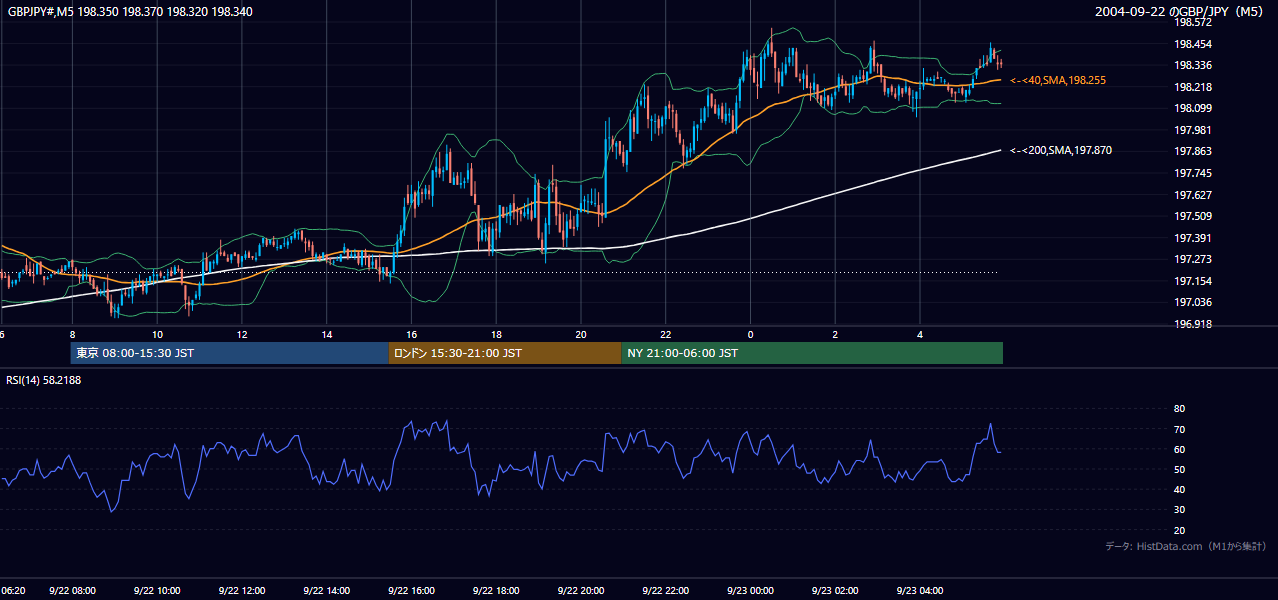1278x600 pixels.
Task: Click price axis value 197.863
Action: point(1193,151)
